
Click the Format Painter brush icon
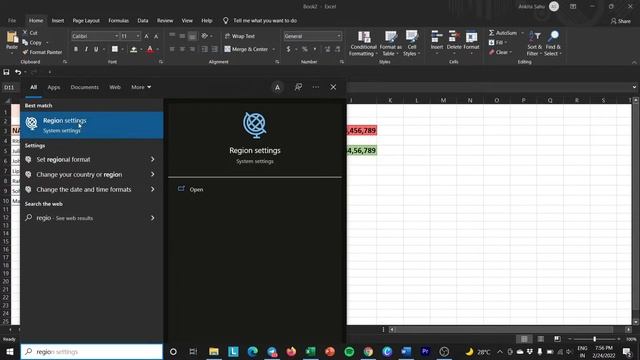[x=25, y=52]
